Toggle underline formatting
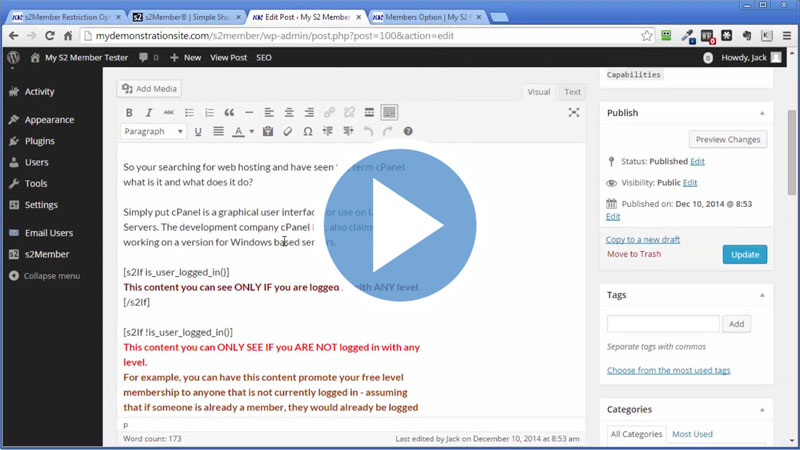 coord(198,132)
